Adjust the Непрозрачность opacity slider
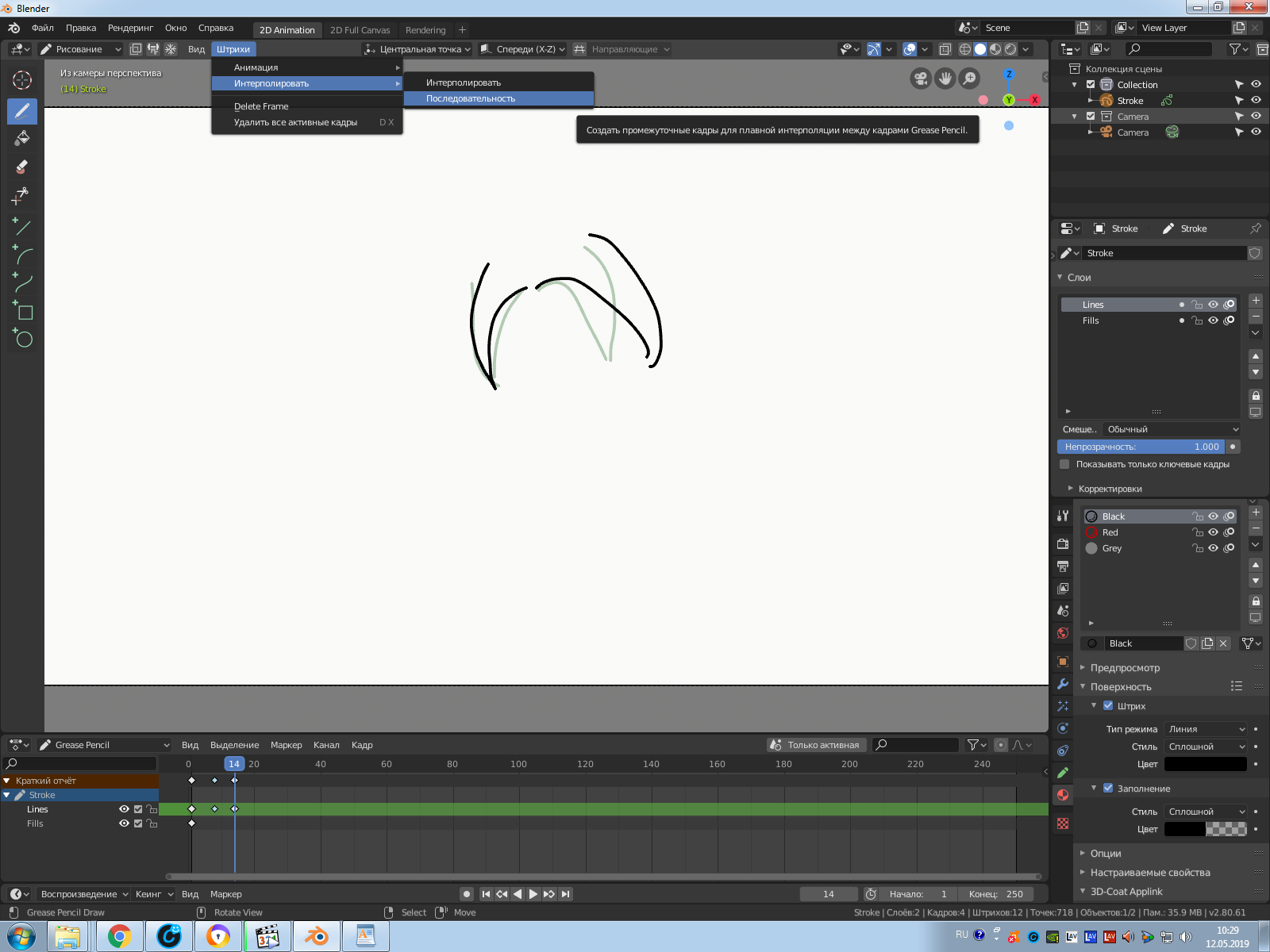The width and height of the screenshot is (1270, 952). click(1141, 447)
